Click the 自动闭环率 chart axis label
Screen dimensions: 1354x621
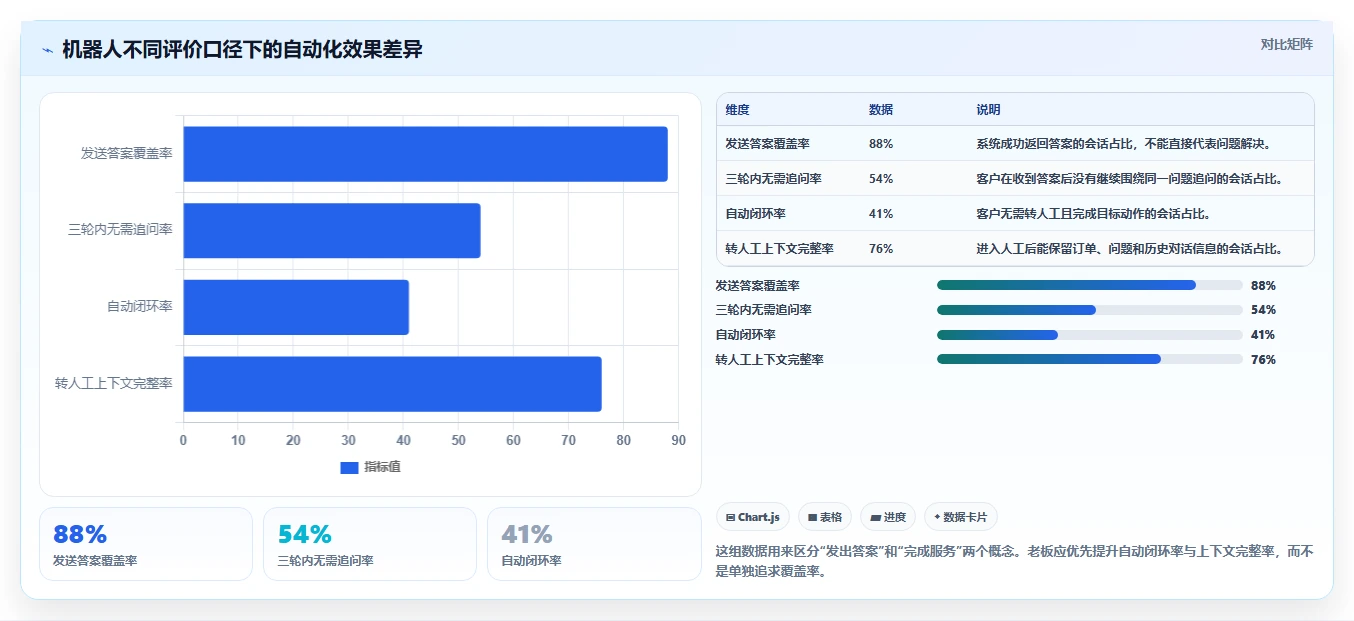tap(140, 307)
